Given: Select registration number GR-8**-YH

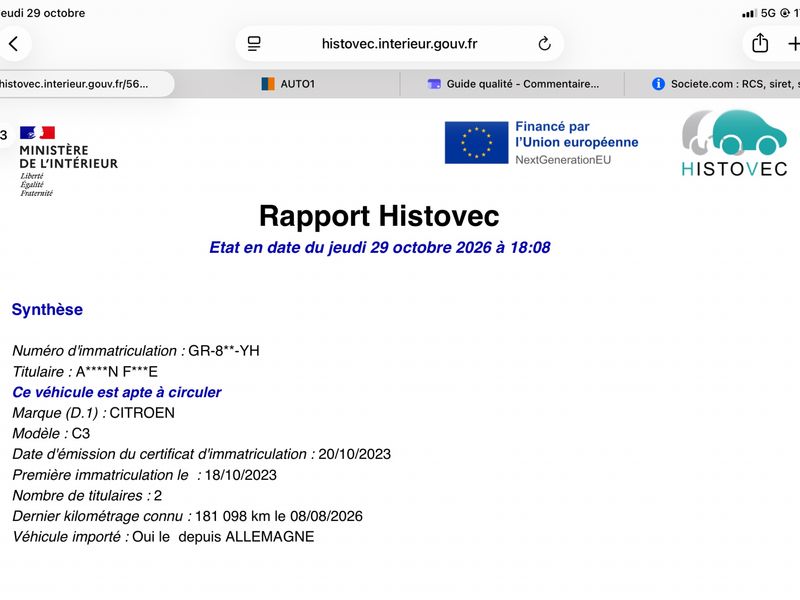Looking at the screenshot, I should (x=224, y=351).
